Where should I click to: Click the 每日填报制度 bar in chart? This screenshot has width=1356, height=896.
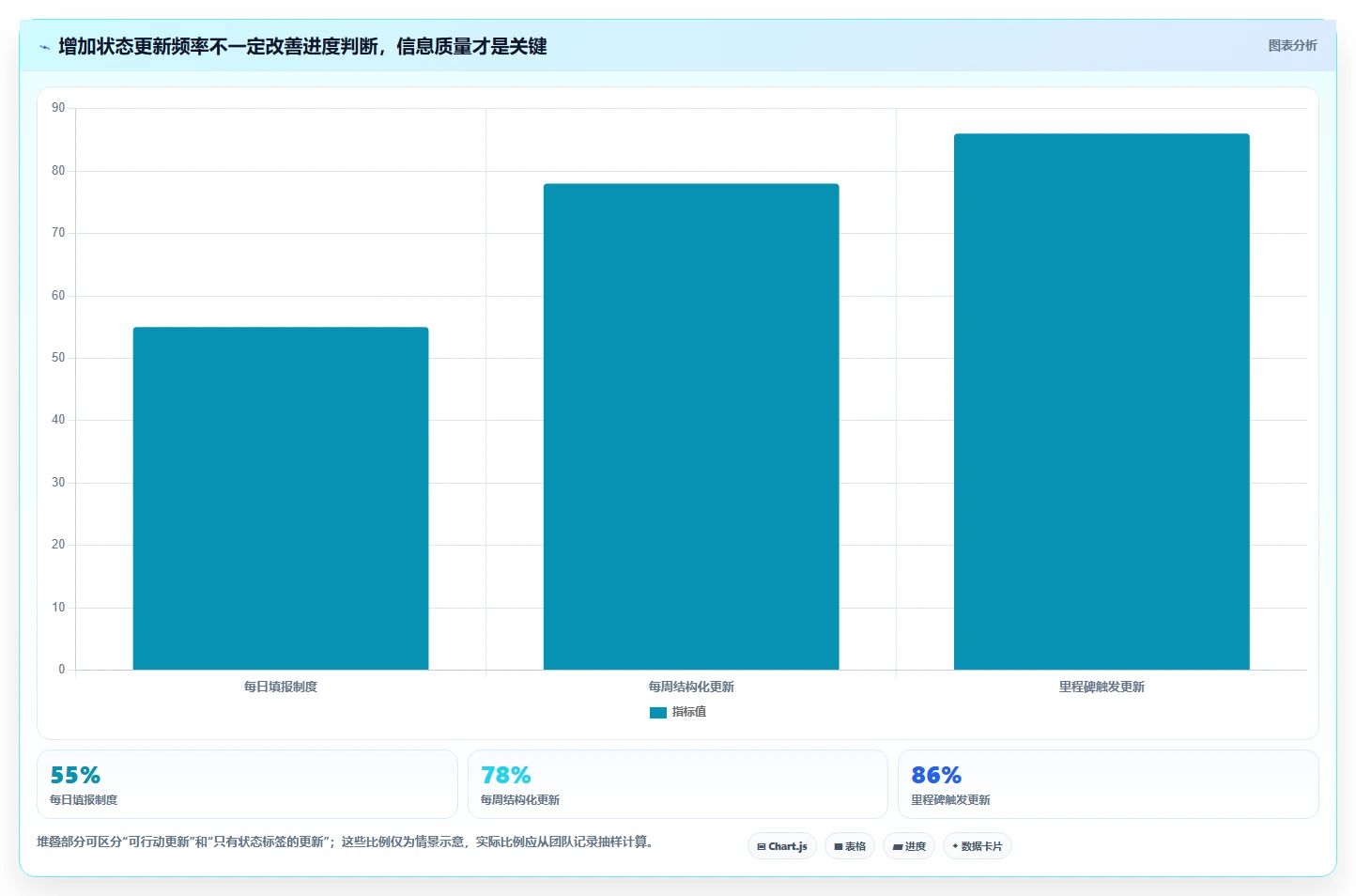(x=281, y=498)
